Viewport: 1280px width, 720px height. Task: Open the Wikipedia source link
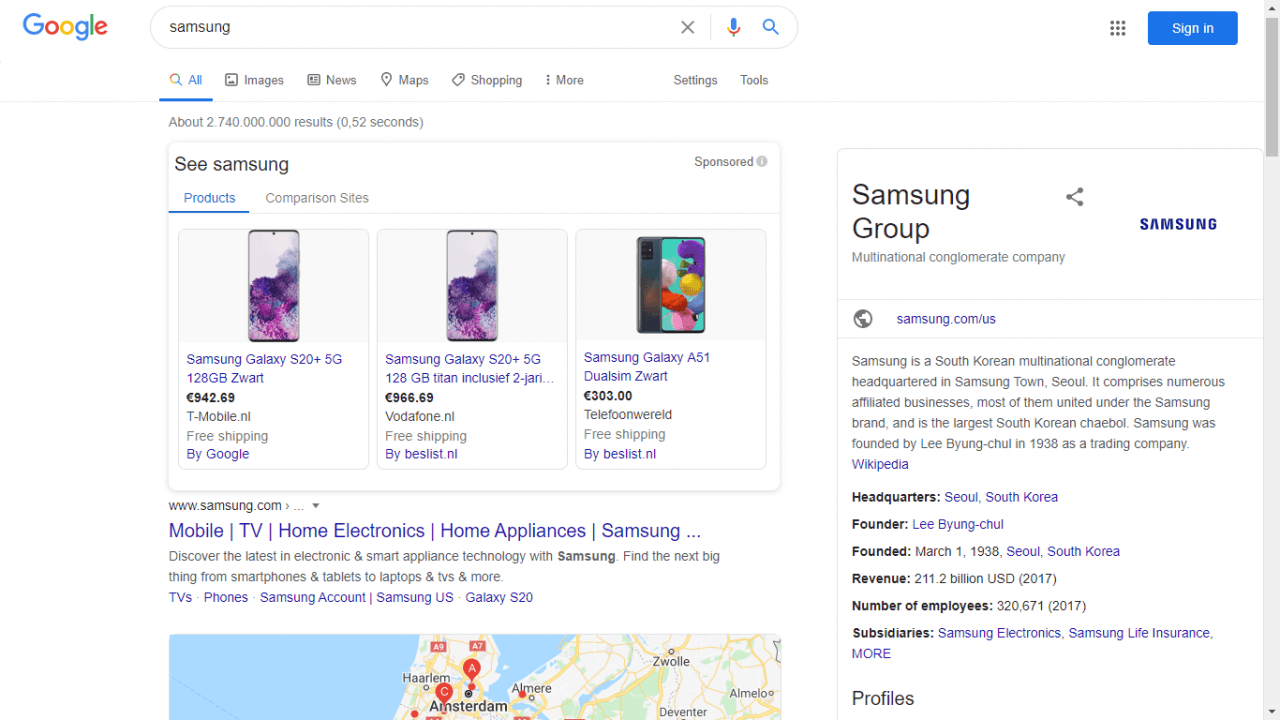pos(880,464)
